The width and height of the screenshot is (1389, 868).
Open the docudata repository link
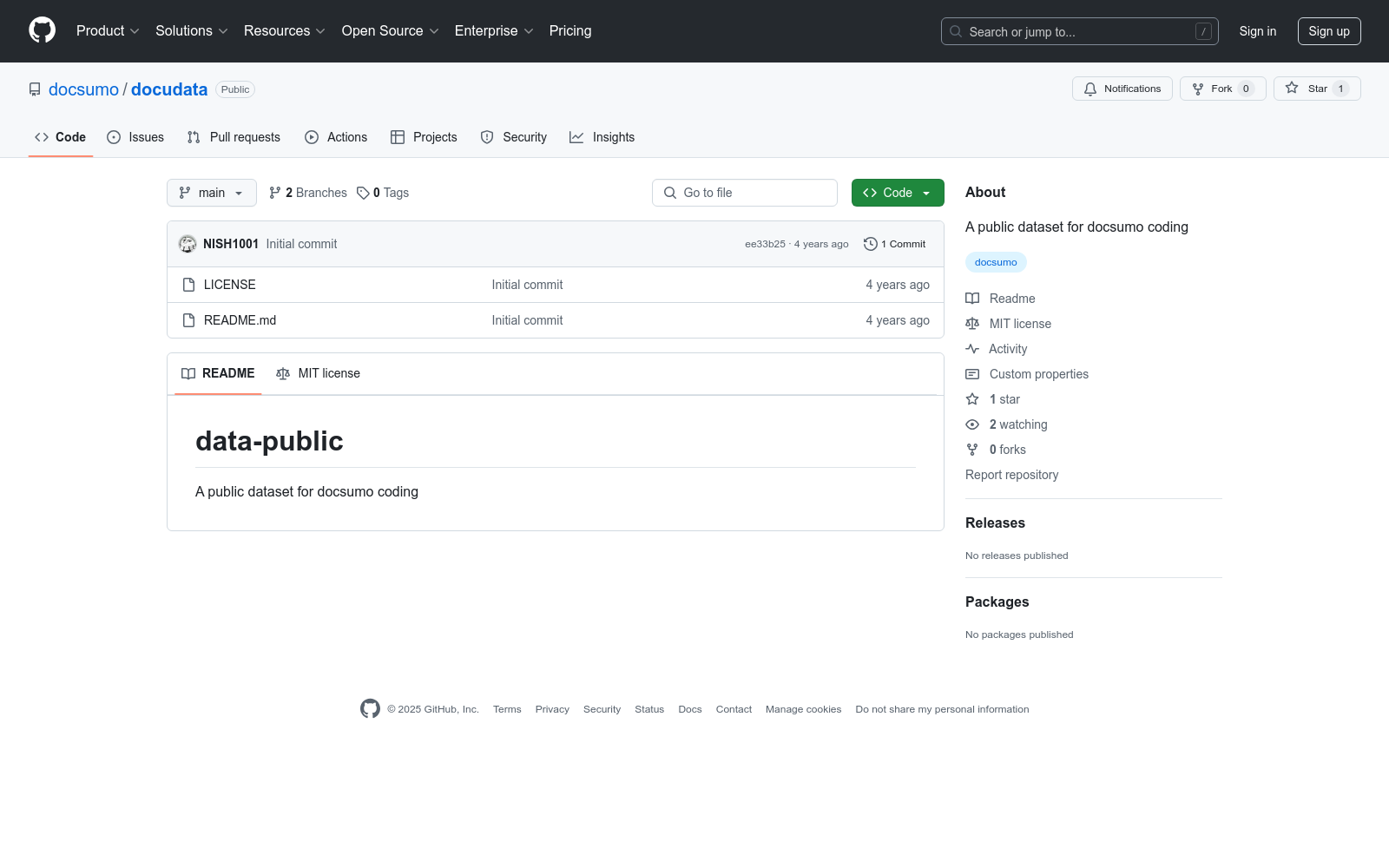coord(169,89)
